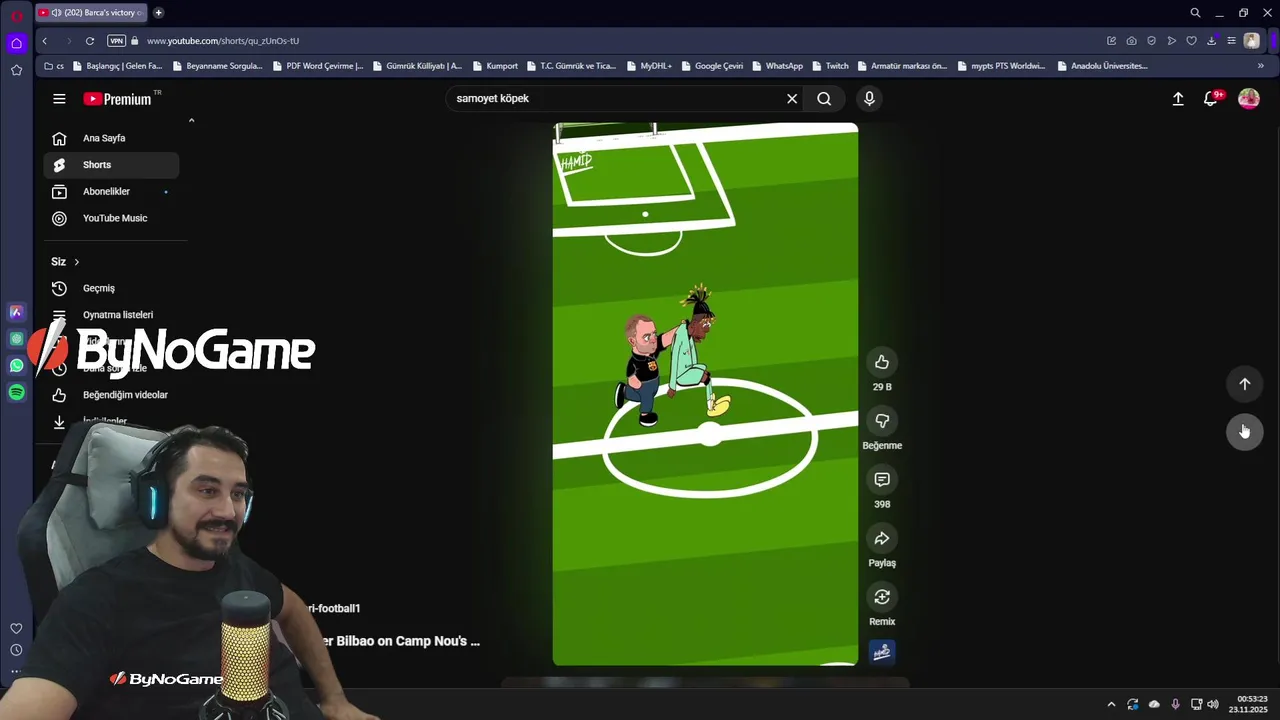Open Beyanname Sorgula bookmark
1280x720 pixels.
coord(217,66)
